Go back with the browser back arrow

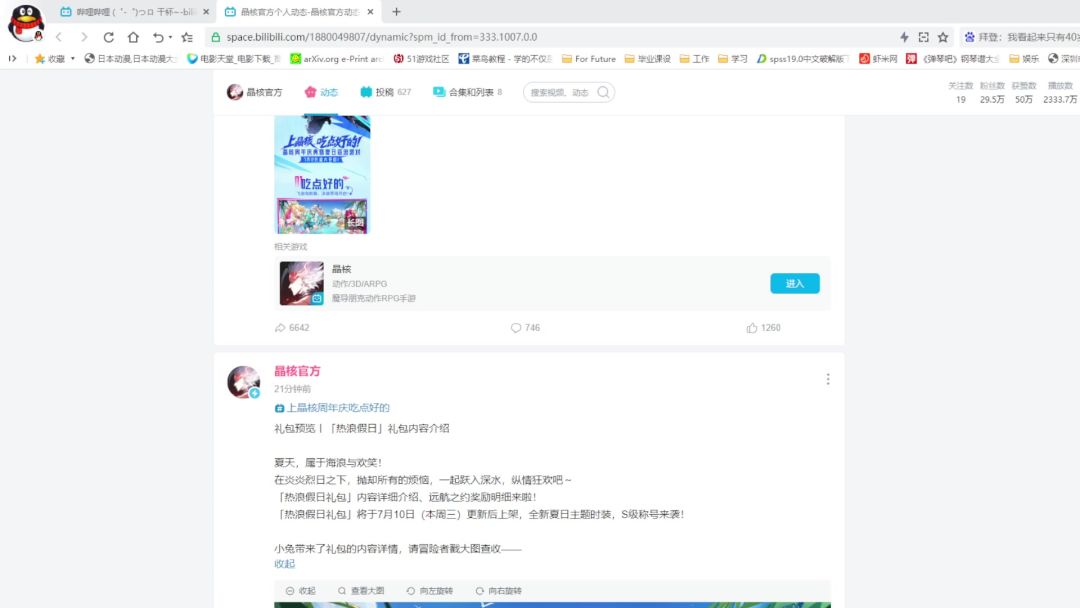(x=59, y=37)
